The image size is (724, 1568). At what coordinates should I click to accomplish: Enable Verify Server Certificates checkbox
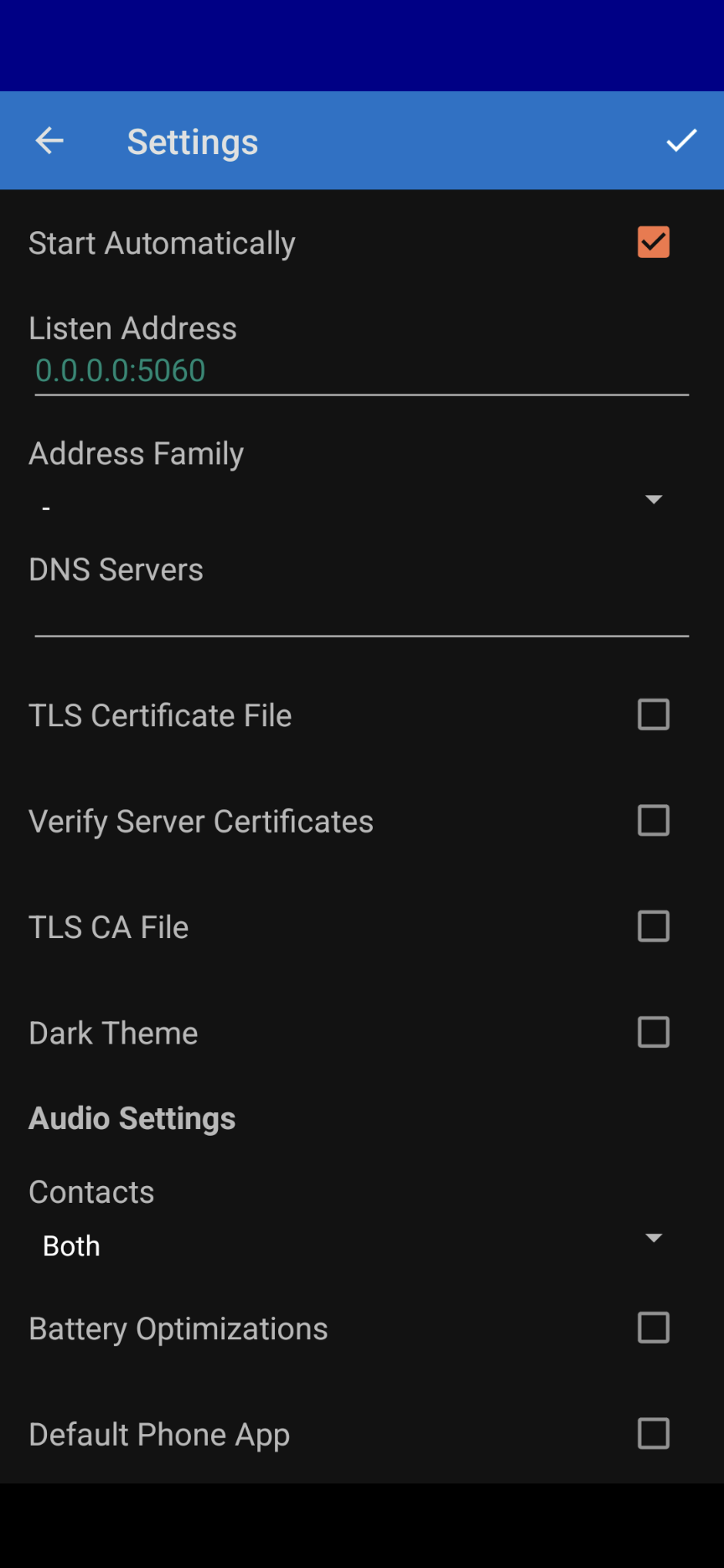[654, 821]
